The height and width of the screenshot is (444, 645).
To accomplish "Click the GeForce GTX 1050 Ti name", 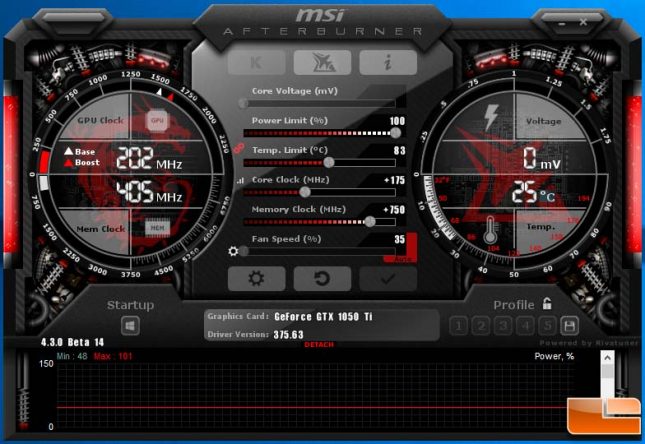I will click(x=323, y=317).
